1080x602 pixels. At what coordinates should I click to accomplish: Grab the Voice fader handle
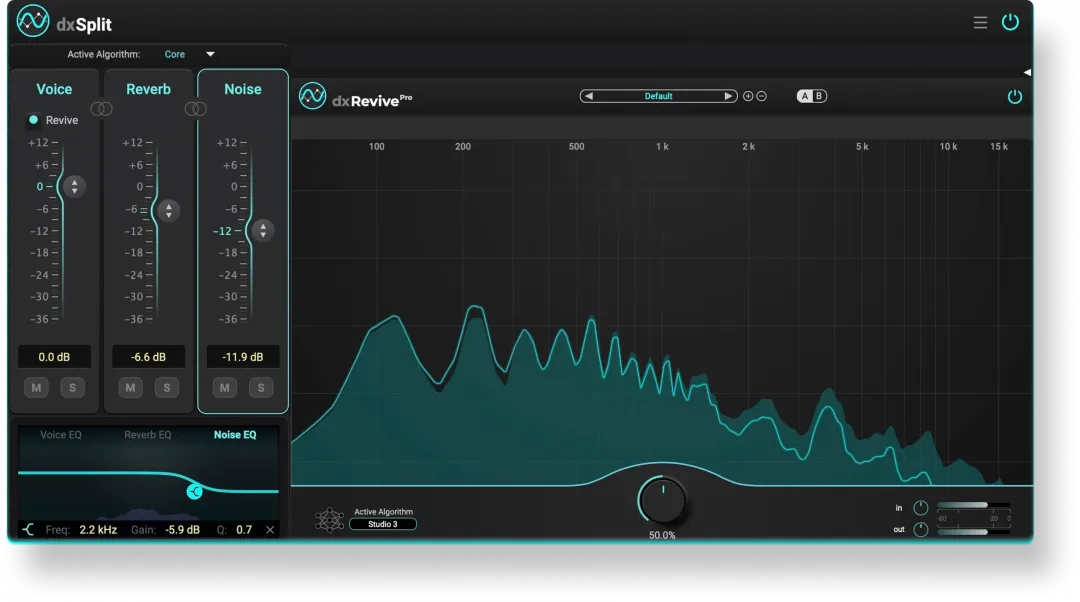(x=74, y=186)
